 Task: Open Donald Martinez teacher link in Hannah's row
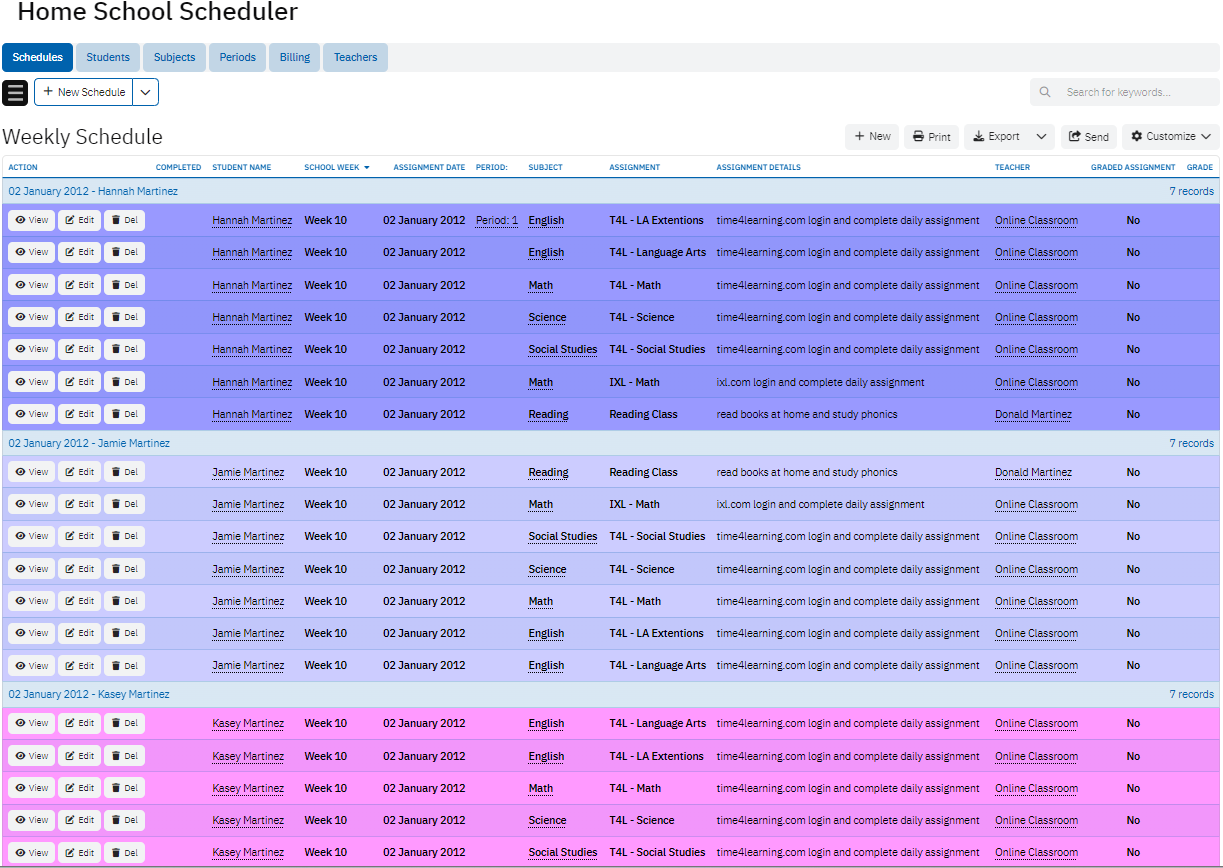[x=1033, y=414]
